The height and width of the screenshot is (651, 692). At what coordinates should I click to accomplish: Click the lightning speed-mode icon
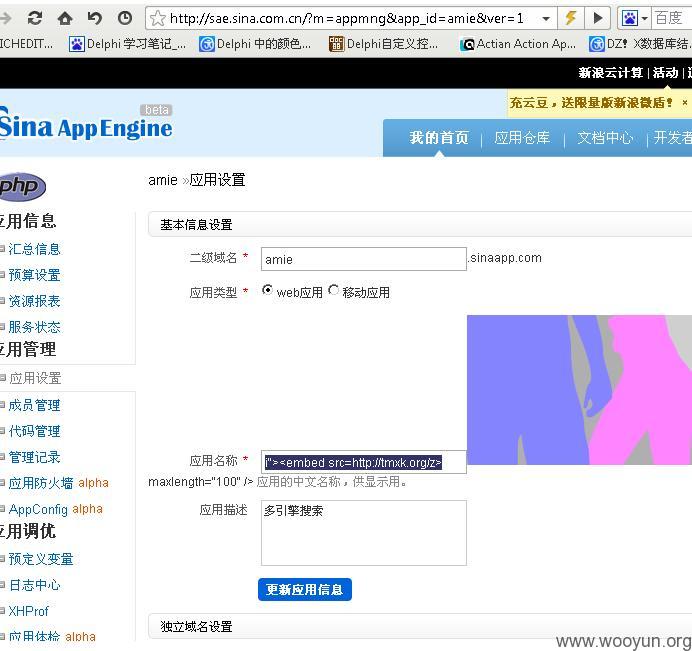click(570, 18)
